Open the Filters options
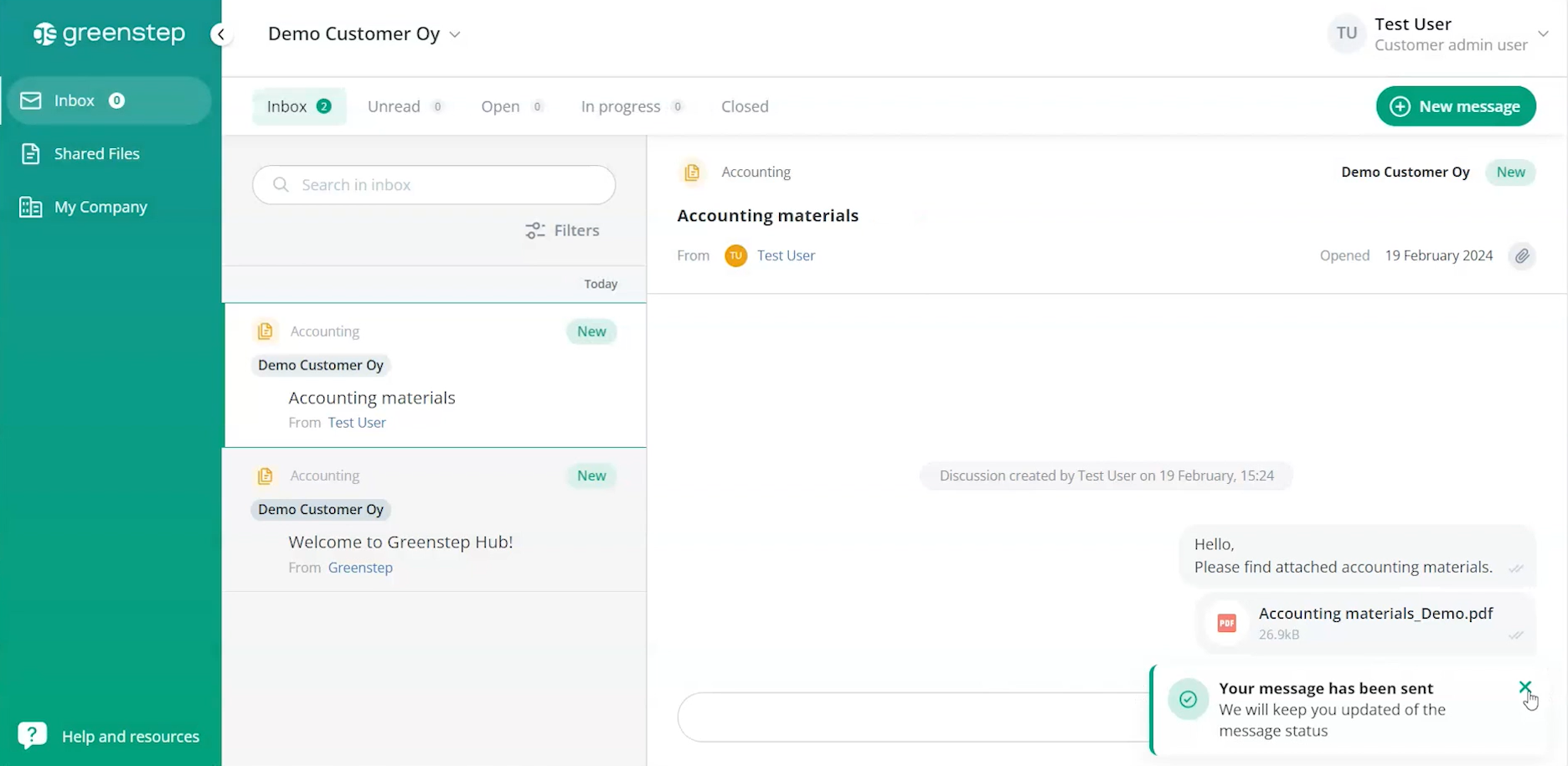Image resolution: width=1568 pixels, height=766 pixels. point(562,230)
